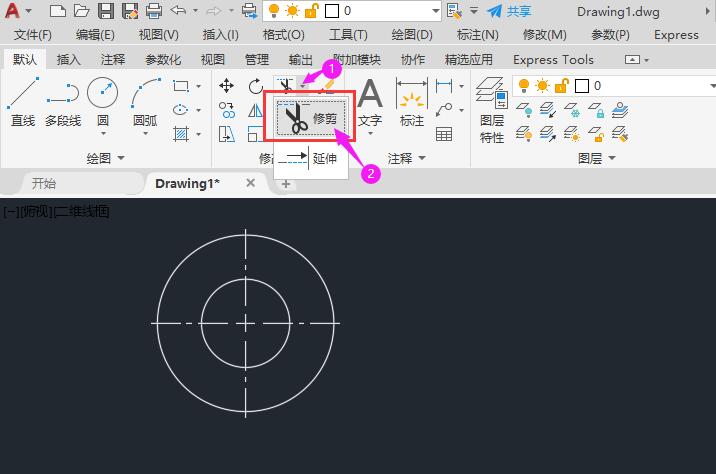Select the Hatch fill tool
Viewport: 716px width, 474px height.
(181, 134)
